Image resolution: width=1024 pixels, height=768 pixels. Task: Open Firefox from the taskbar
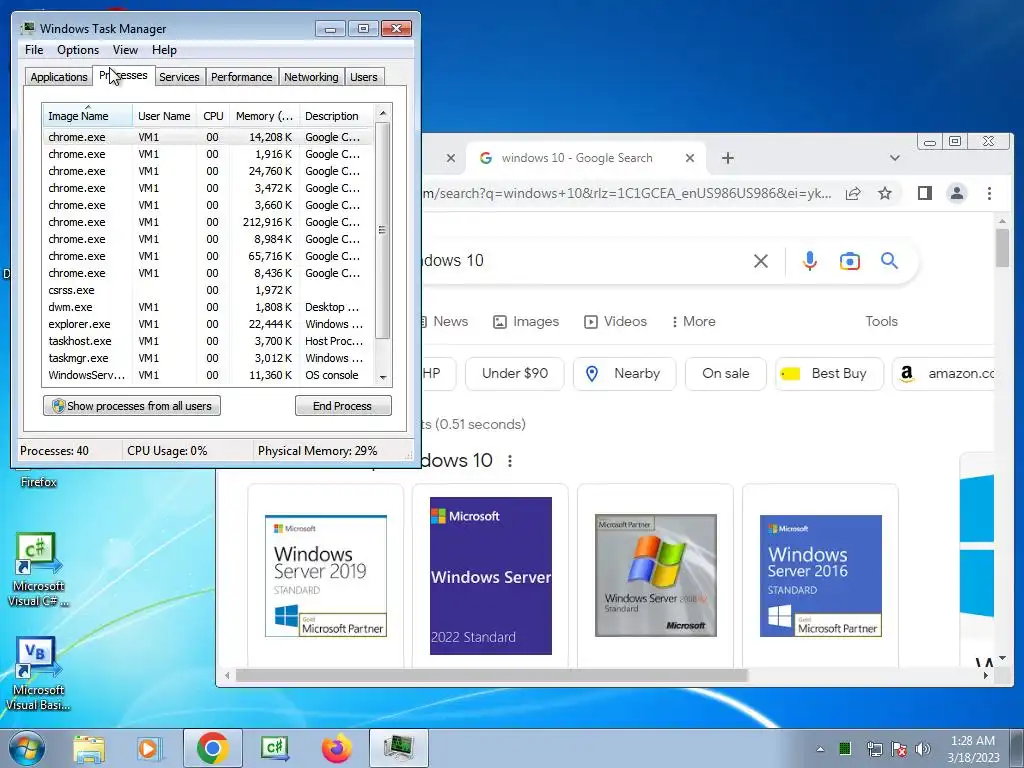337,748
